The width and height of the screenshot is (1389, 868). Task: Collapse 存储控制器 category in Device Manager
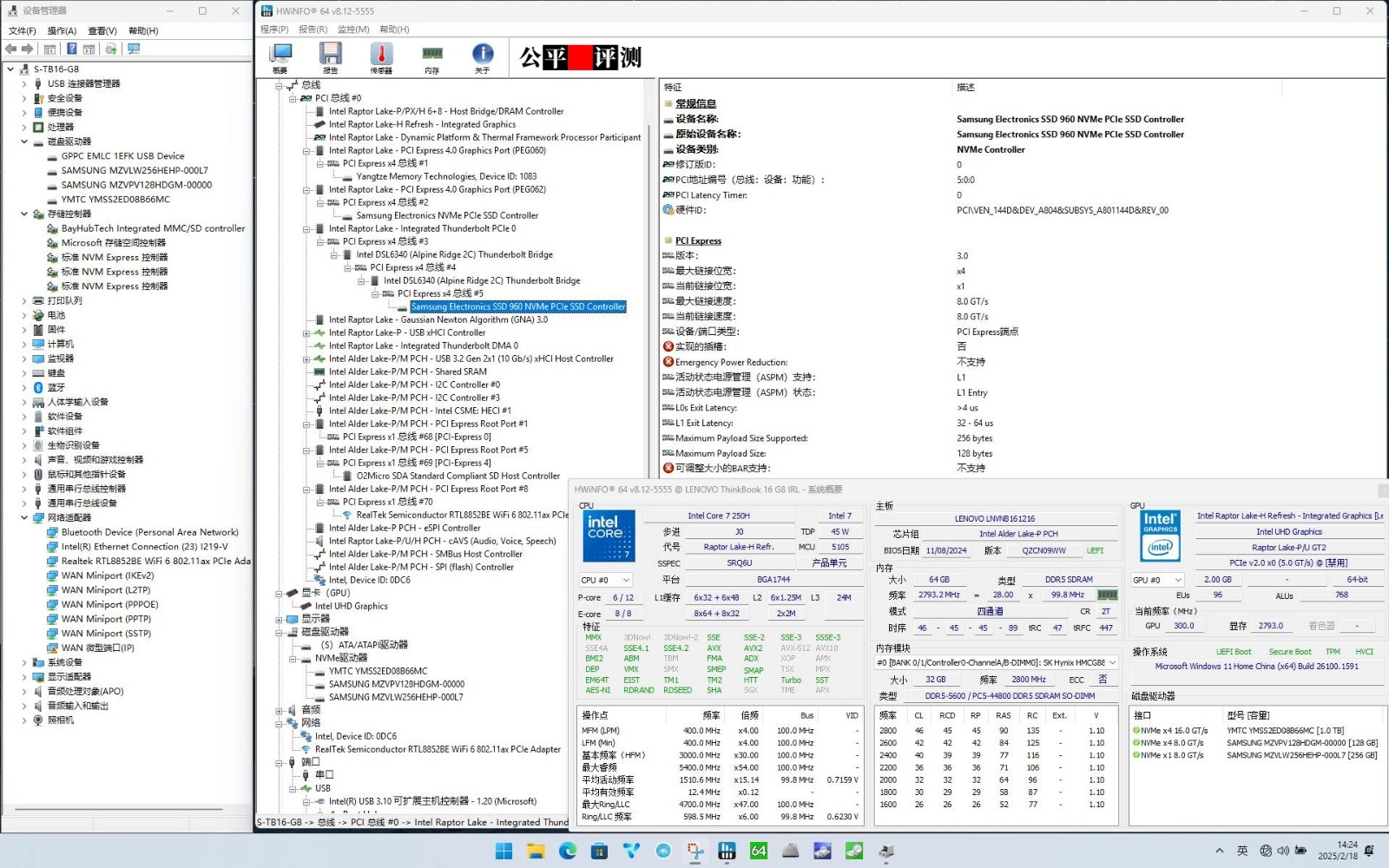[x=24, y=214]
